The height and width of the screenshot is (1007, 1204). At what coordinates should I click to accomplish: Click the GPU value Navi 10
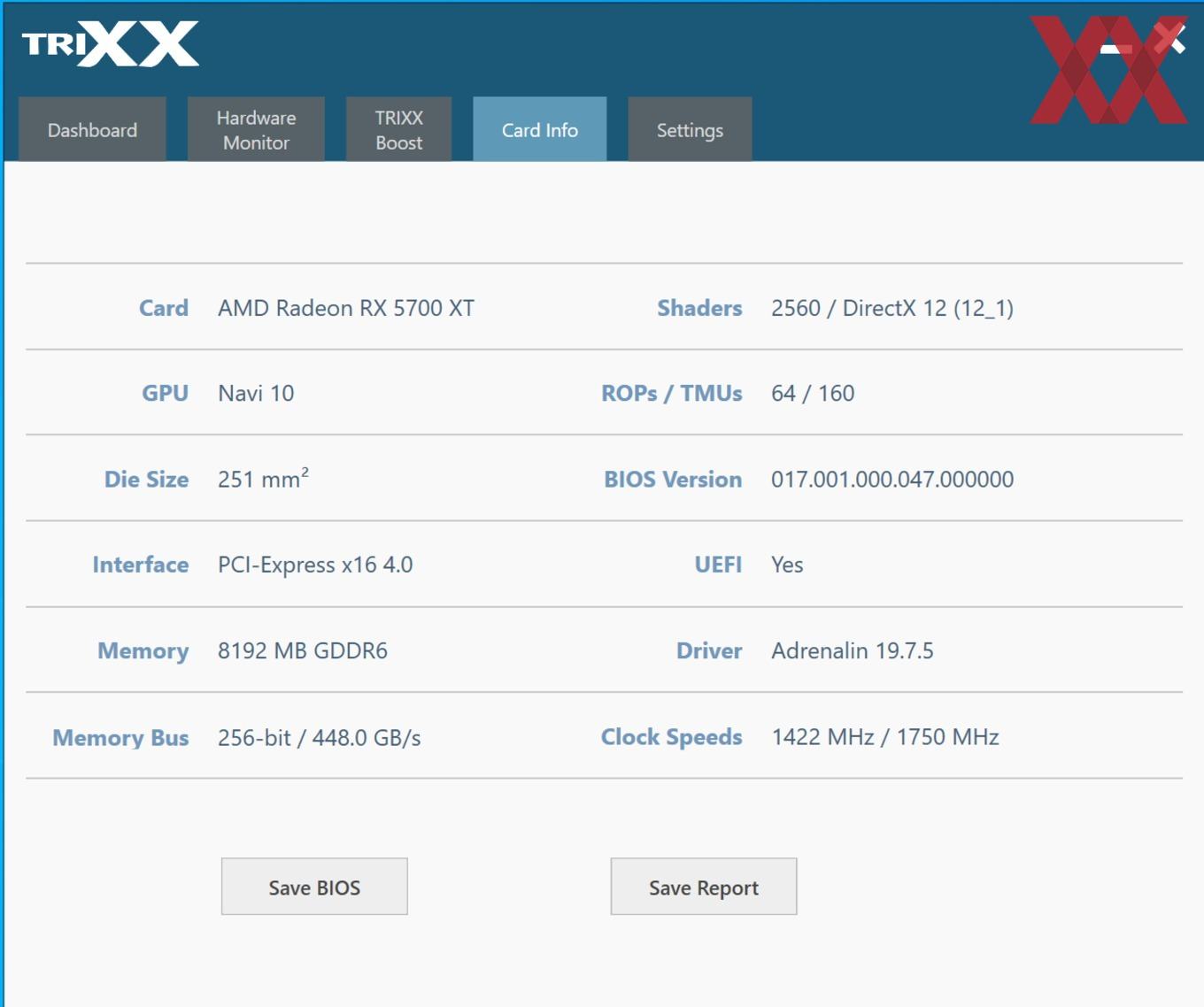pyautogui.click(x=256, y=393)
